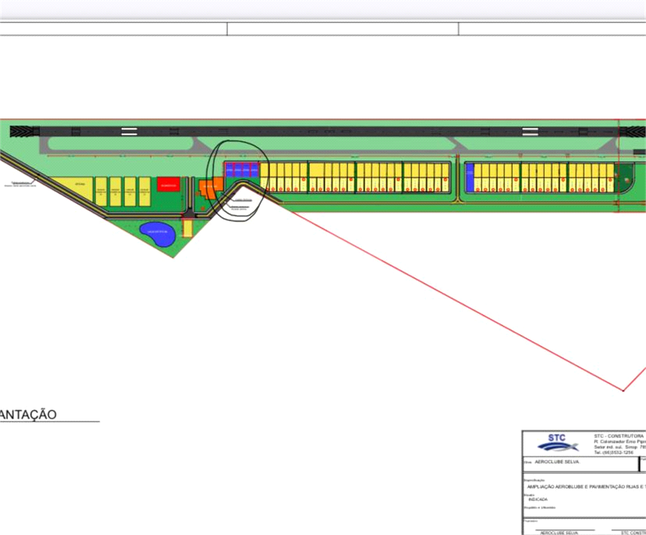Click 'AEROCLUBE SELVA.' in the Obra field

[x=557, y=462]
